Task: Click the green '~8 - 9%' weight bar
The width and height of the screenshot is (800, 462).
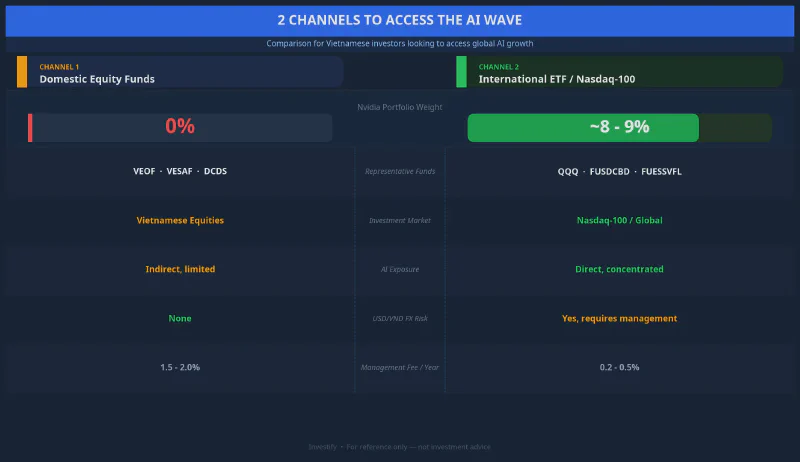Action: coord(583,127)
